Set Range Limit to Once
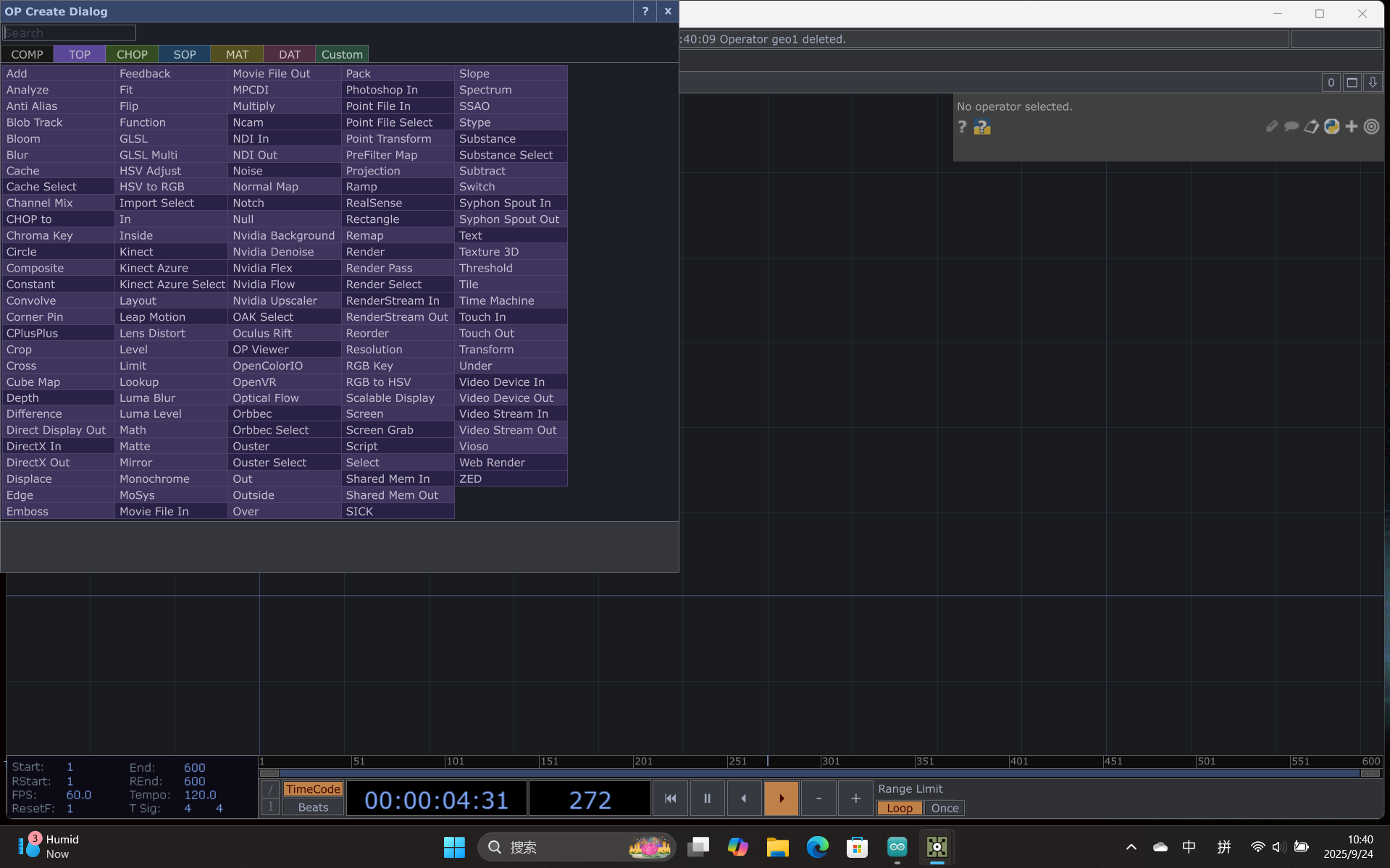This screenshot has width=1390, height=868. tap(944, 808)
